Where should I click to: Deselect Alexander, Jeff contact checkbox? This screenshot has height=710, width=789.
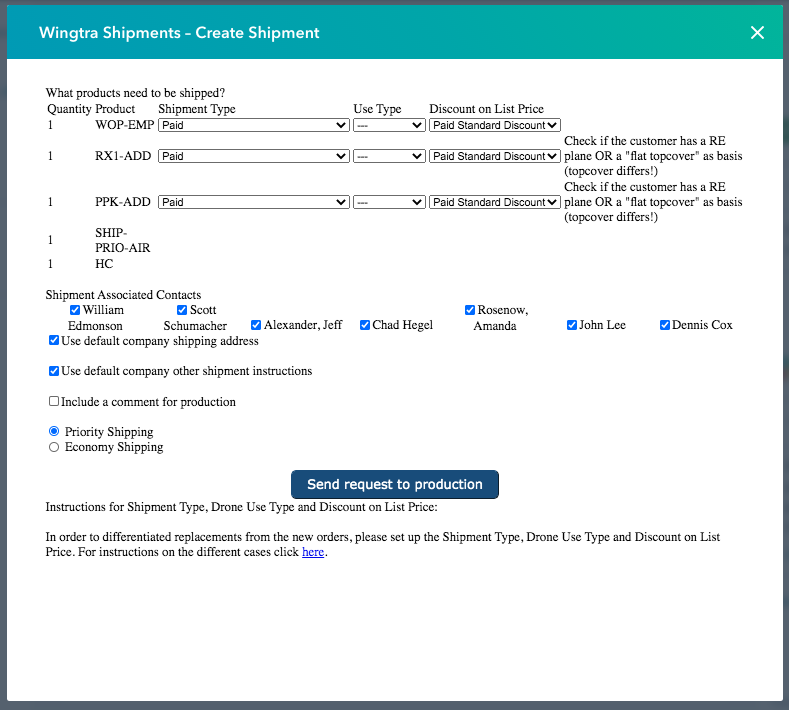[x=256, y=325]
